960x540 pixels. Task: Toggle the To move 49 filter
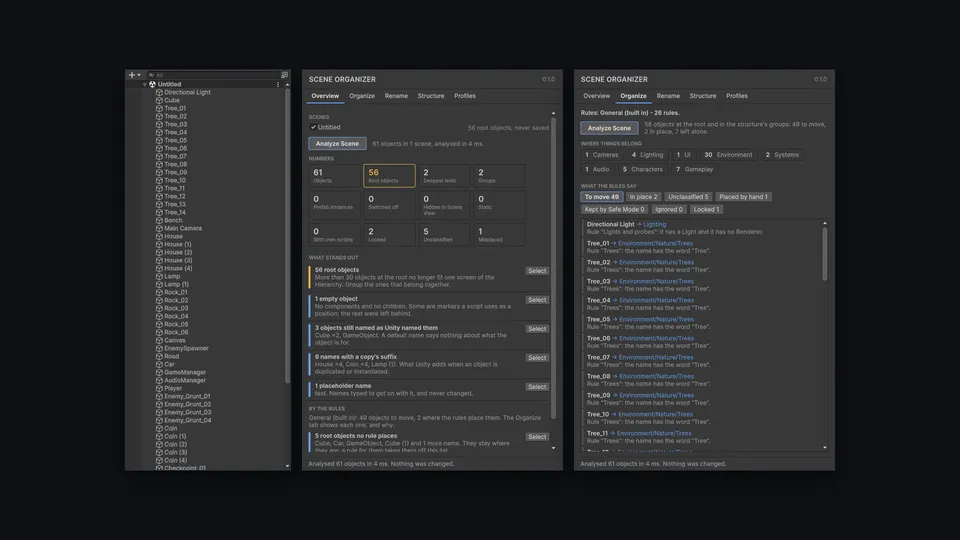pos(602,197)
